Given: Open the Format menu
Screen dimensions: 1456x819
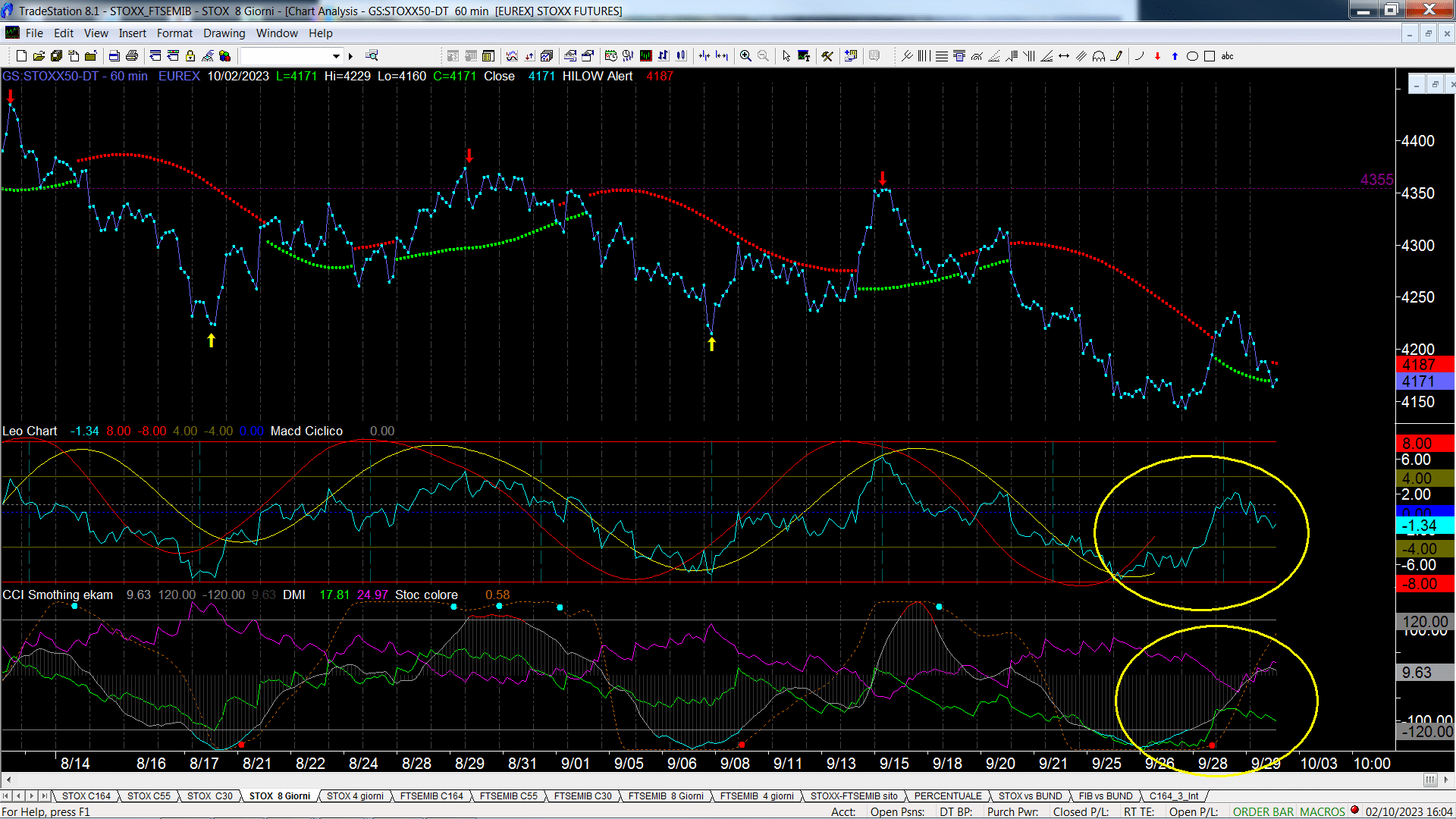Looking at the screenshot, I should [174, 33].
